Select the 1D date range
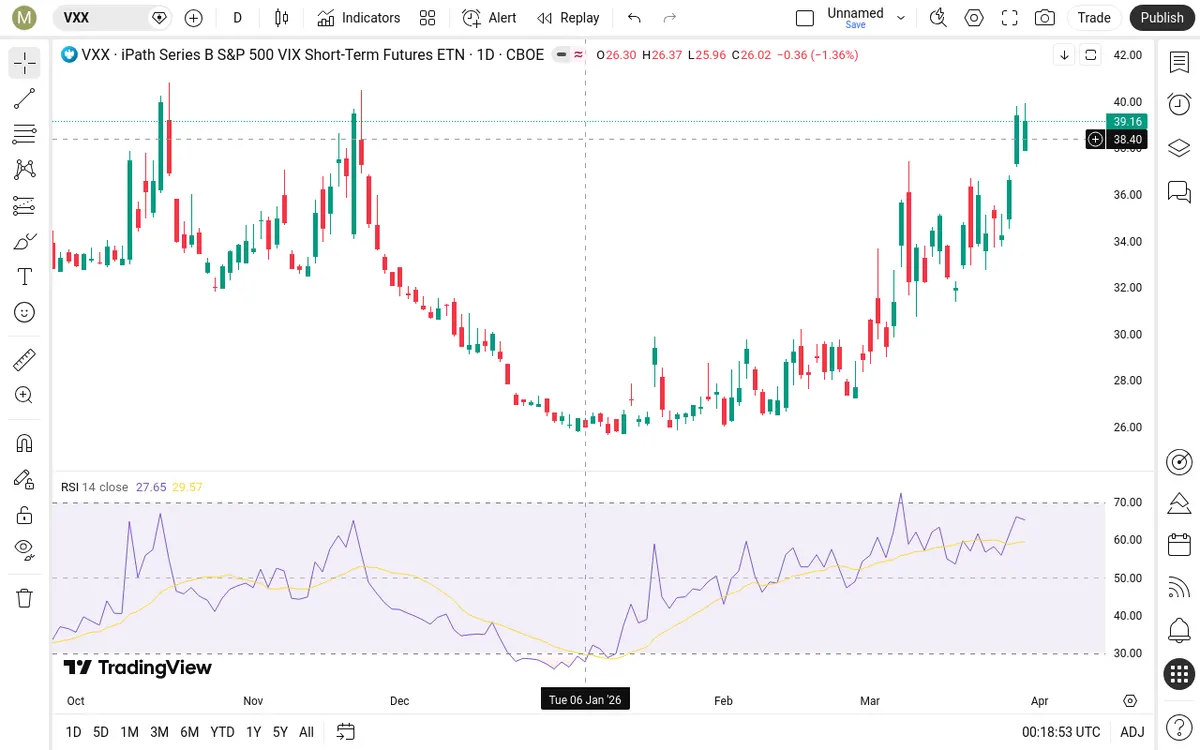 [x=73, y=732]
